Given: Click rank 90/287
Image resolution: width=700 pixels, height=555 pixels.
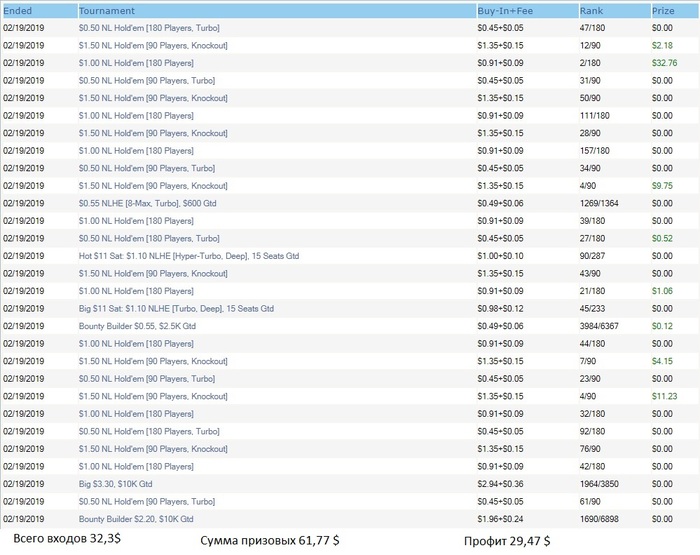Looking at the screenshot, I should pyautogui.click(x=592, y=256).
